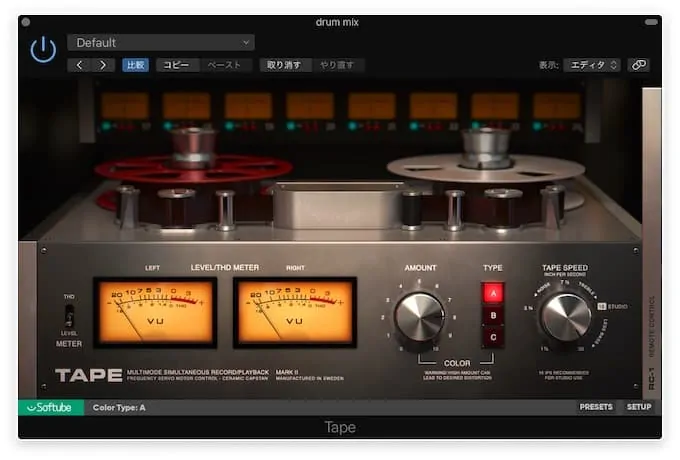The width and height of the screenshot is (680, 460).
Task: Open the REMOTE CONTROL side panel
Action: point(651,243)
